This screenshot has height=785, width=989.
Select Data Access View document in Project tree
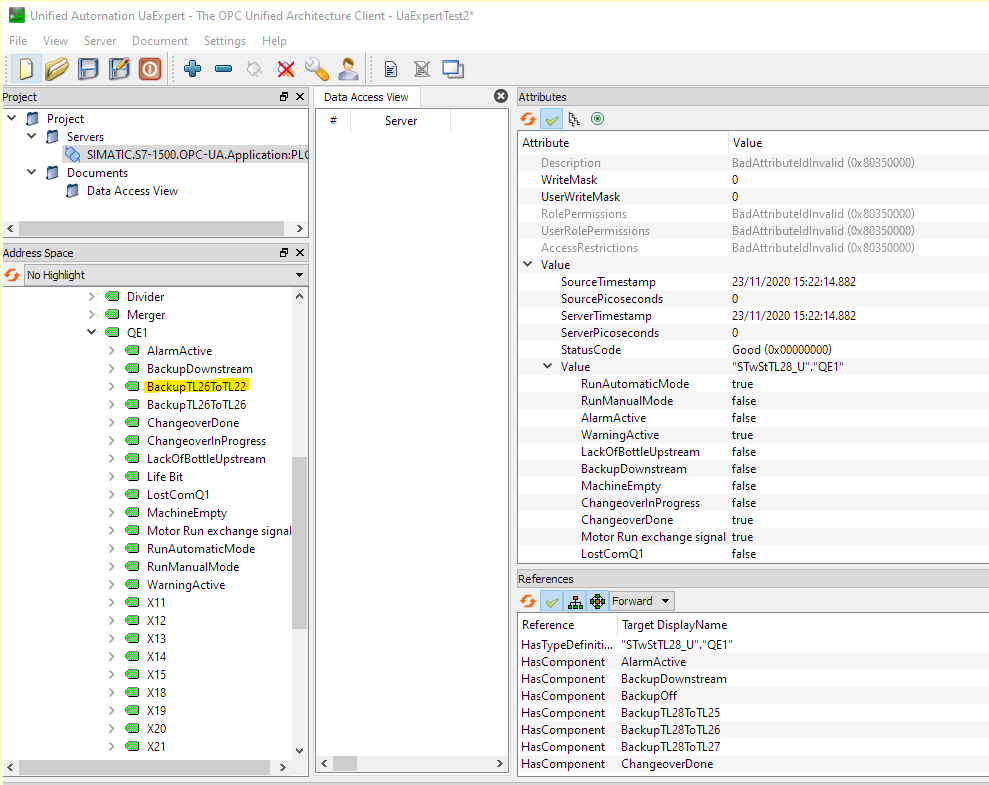[132, 190]
